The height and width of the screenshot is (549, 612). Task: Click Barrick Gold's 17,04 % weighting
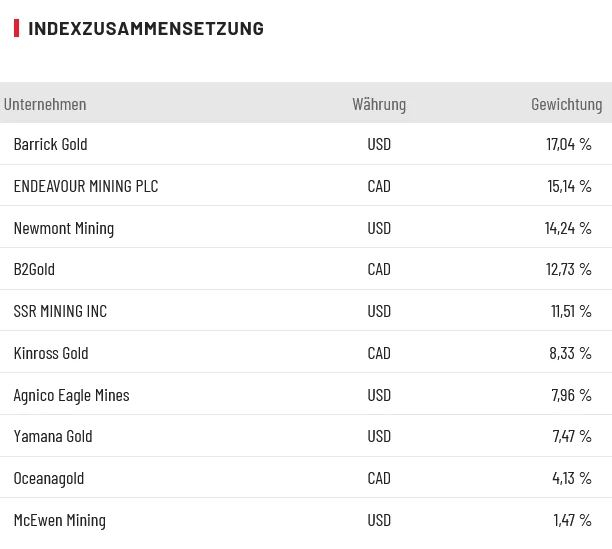pyautogui.click(x=568, y=144)
